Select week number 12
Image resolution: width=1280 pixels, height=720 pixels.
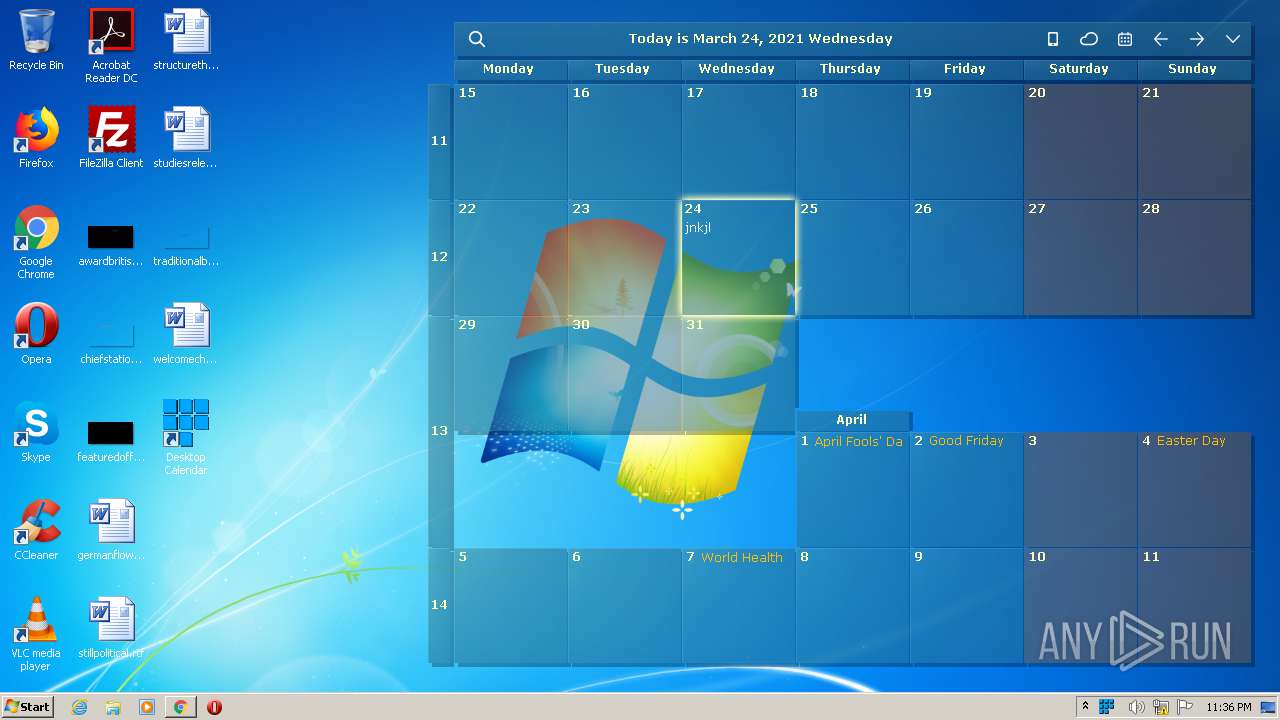tap(439, 257)
